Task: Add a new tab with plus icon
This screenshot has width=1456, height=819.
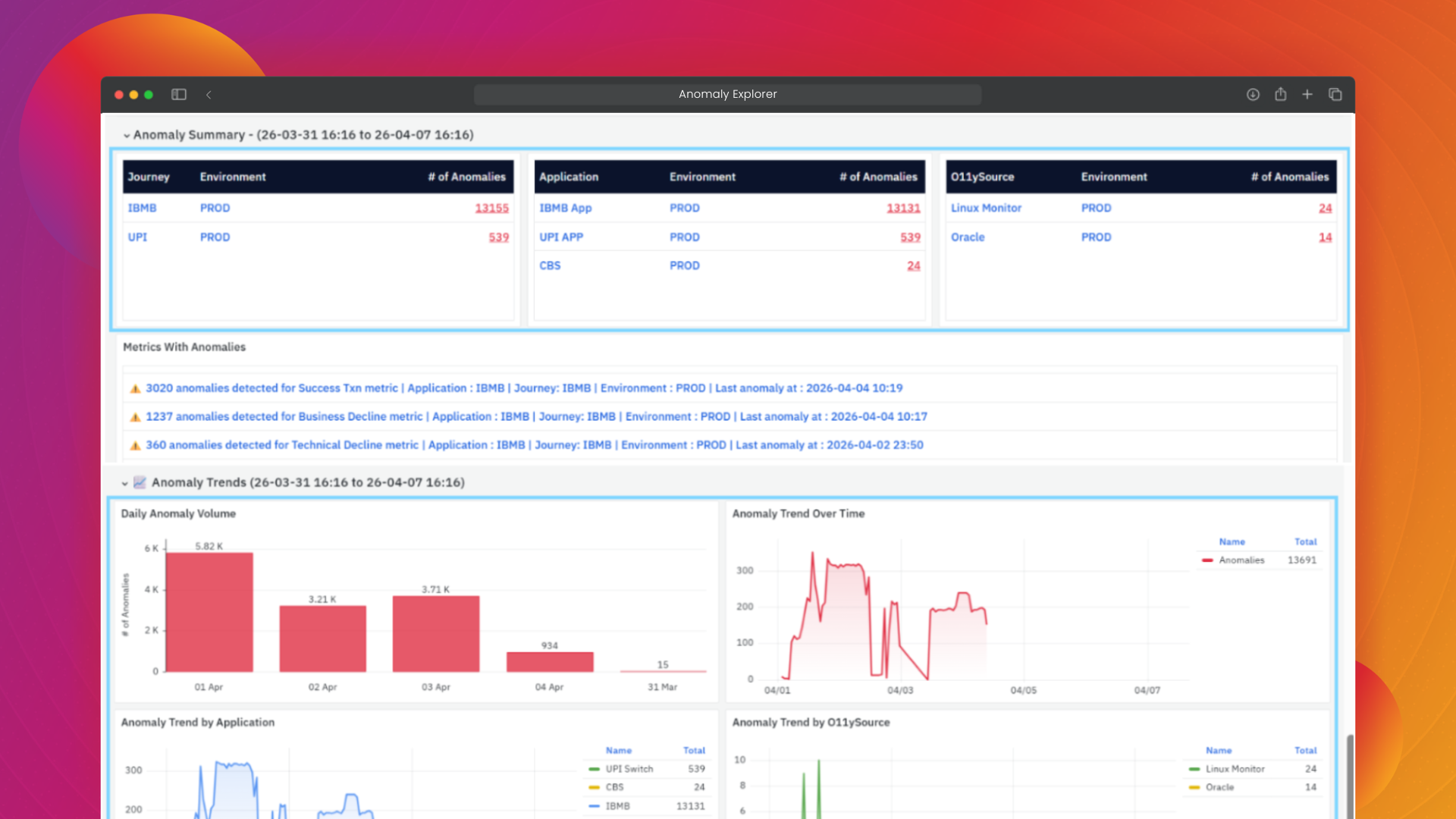Action: [x=1307, y=95]
